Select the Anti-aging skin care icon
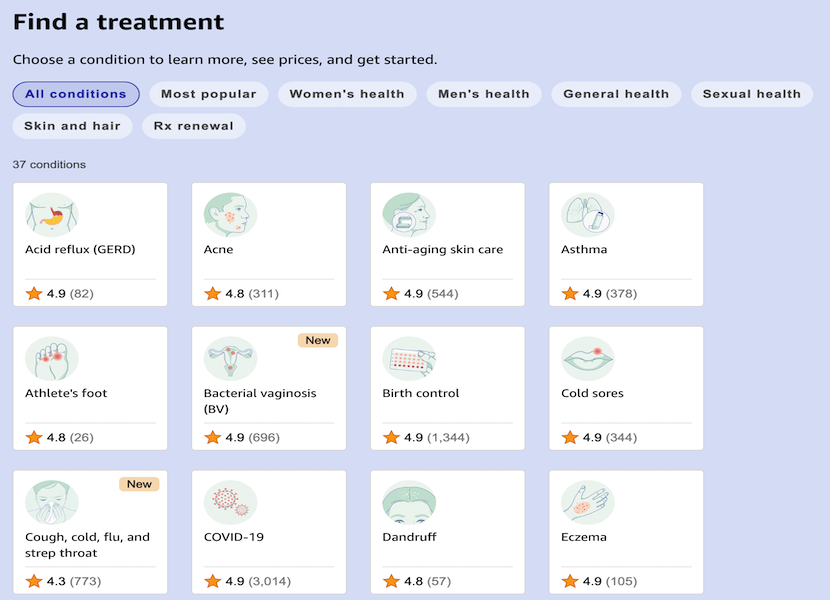Image resolution: width=830 pixels, height=600 pixels. click(x=409, y=215)
